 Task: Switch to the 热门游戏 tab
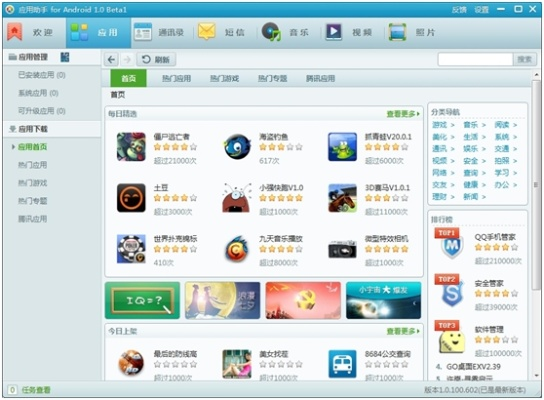(224, 78)
